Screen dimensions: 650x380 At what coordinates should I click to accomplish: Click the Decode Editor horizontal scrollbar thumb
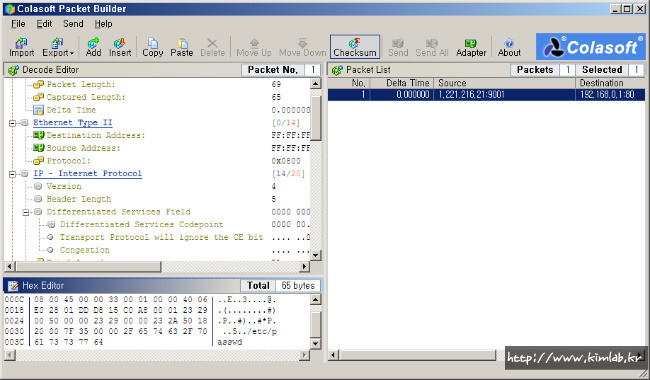coord(88,266)
